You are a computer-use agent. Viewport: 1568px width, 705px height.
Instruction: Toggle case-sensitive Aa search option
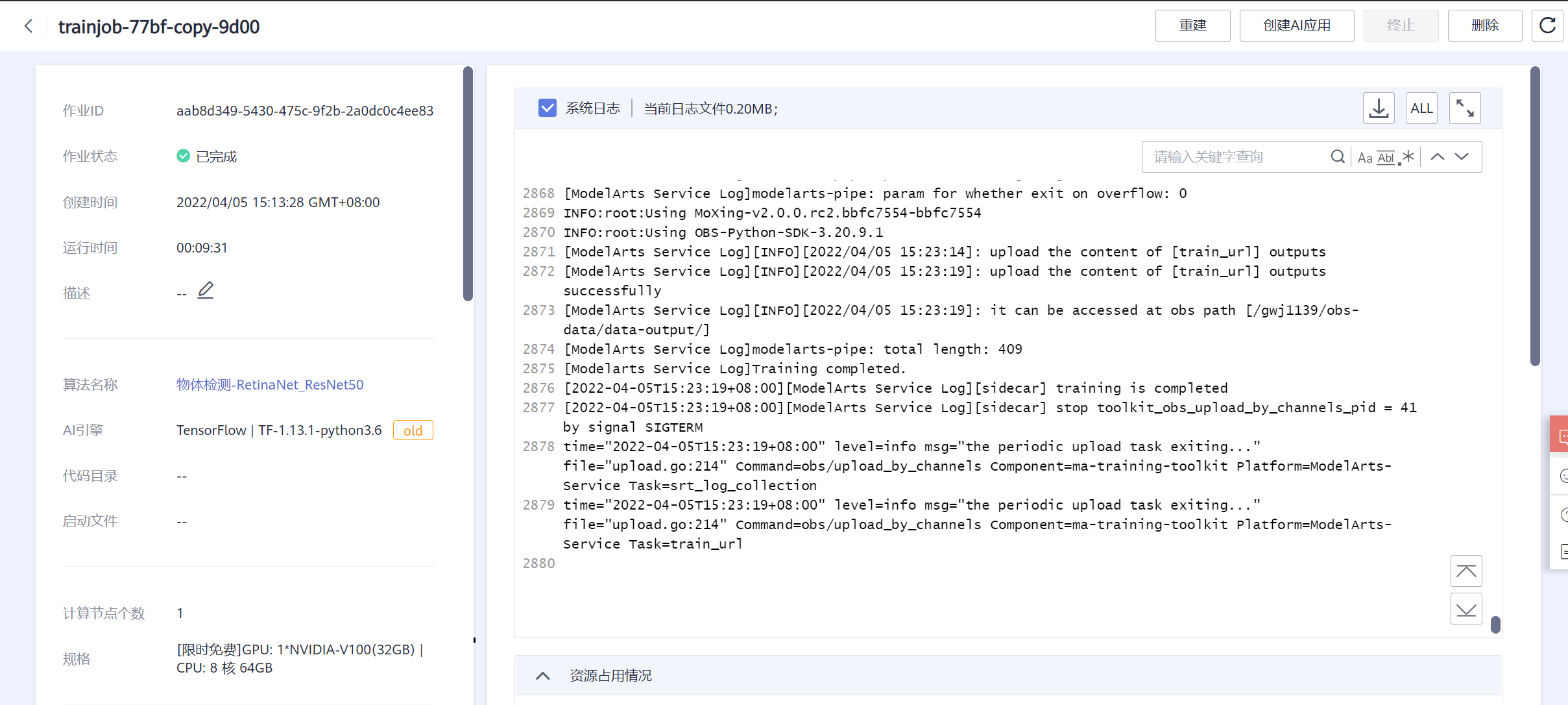1365,158
